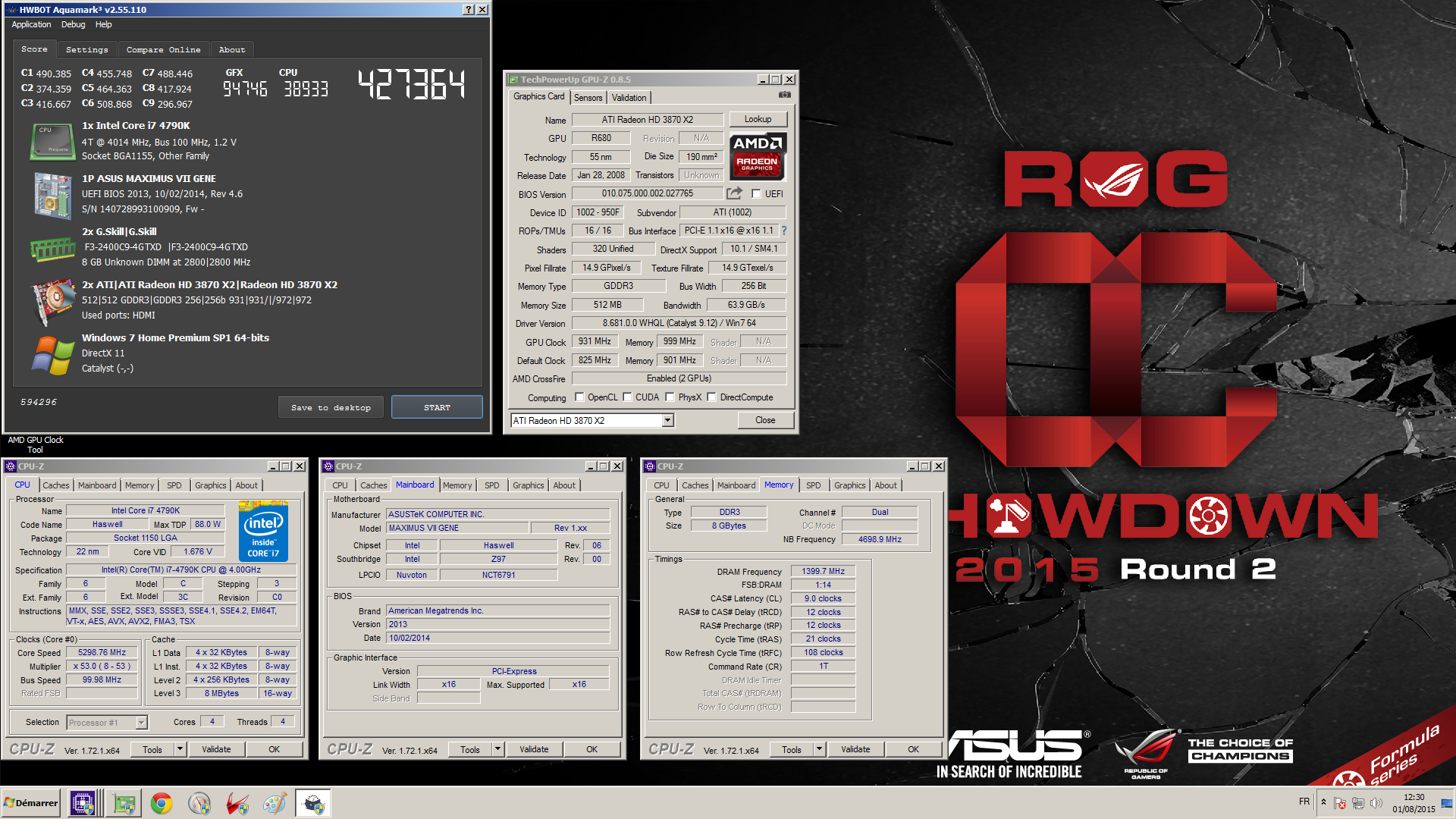Click the Radeon graphics card icon in Aquamark
Viewport: 1456px width, 819px height.
[52, 302]
